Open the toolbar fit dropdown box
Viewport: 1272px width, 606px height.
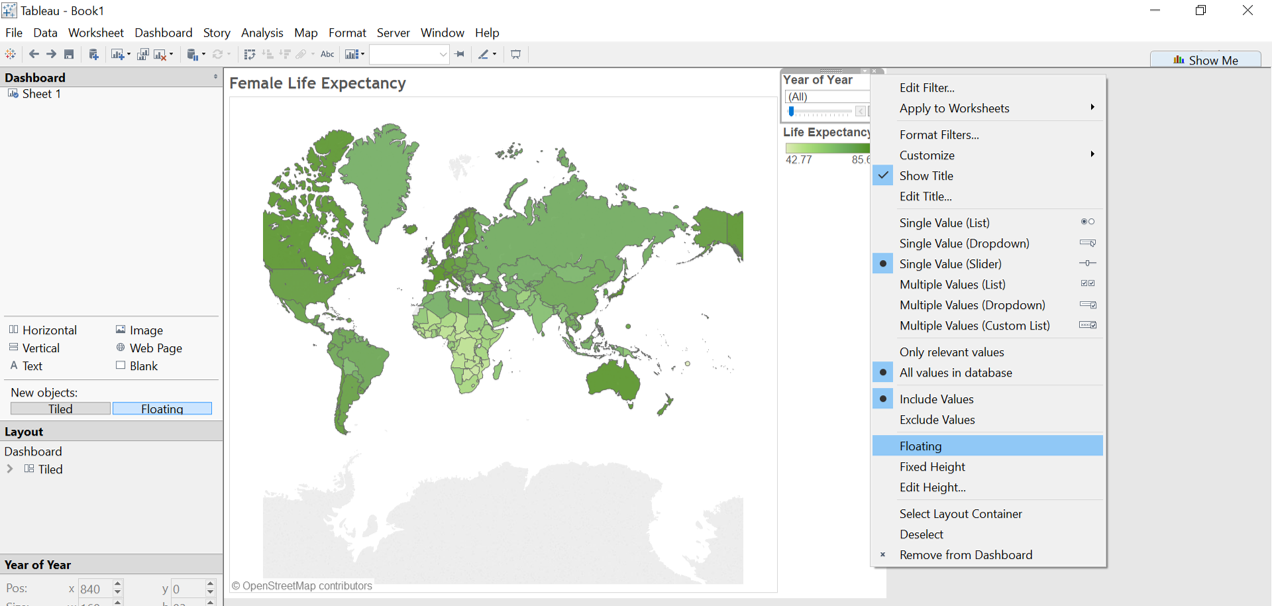click(x=409, y=55)
